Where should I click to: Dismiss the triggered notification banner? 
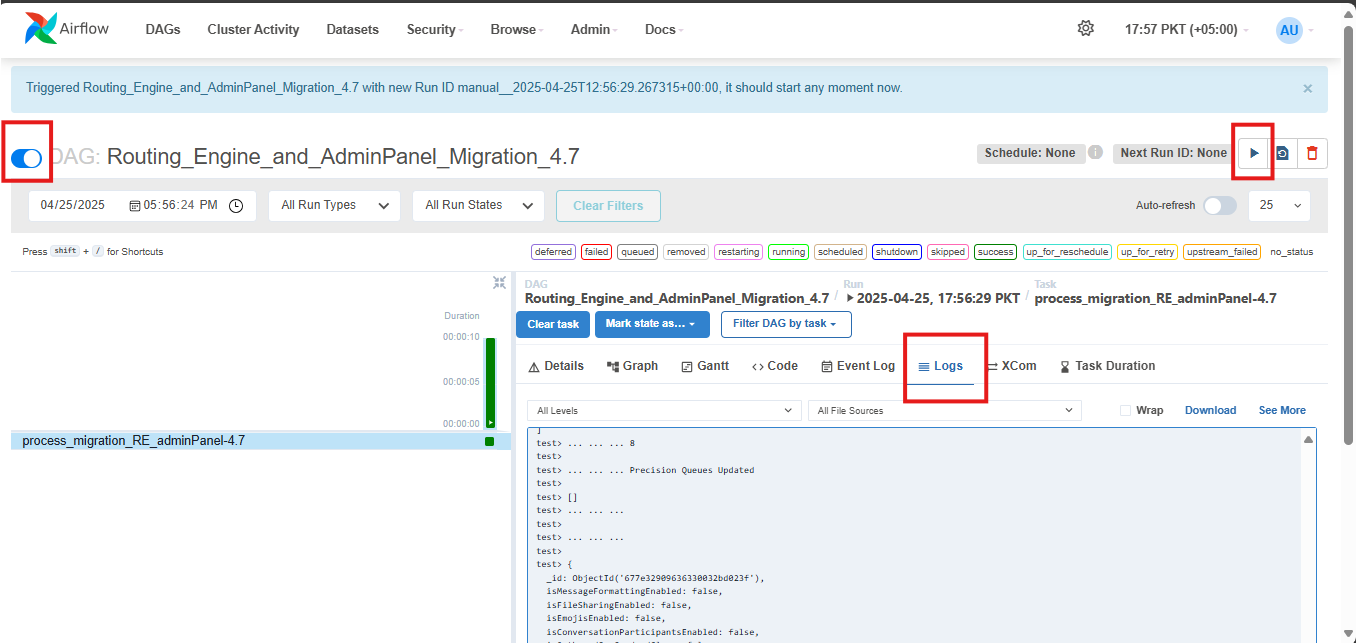1307,88
